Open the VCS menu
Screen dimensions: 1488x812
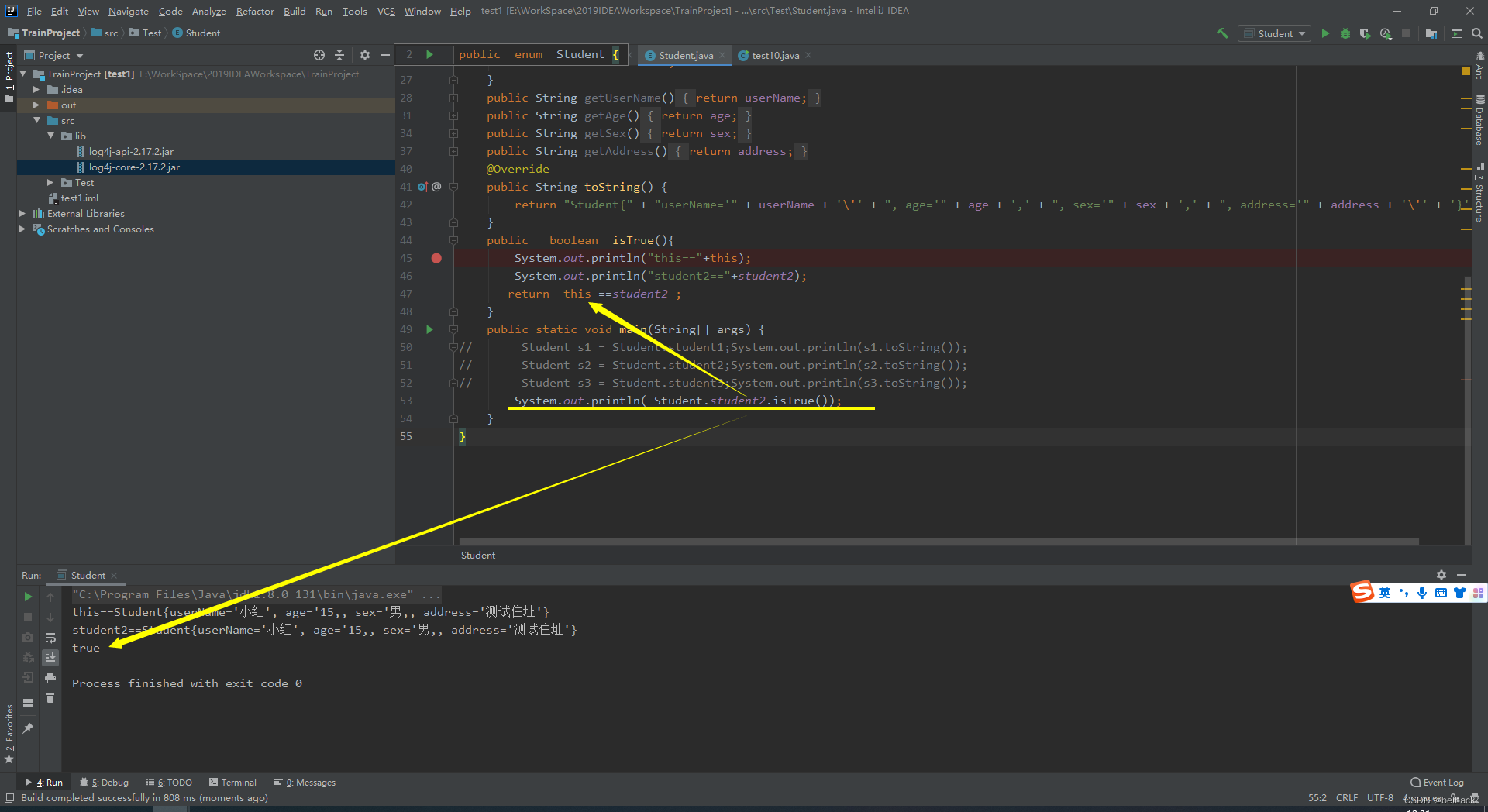tap(386, 11)
